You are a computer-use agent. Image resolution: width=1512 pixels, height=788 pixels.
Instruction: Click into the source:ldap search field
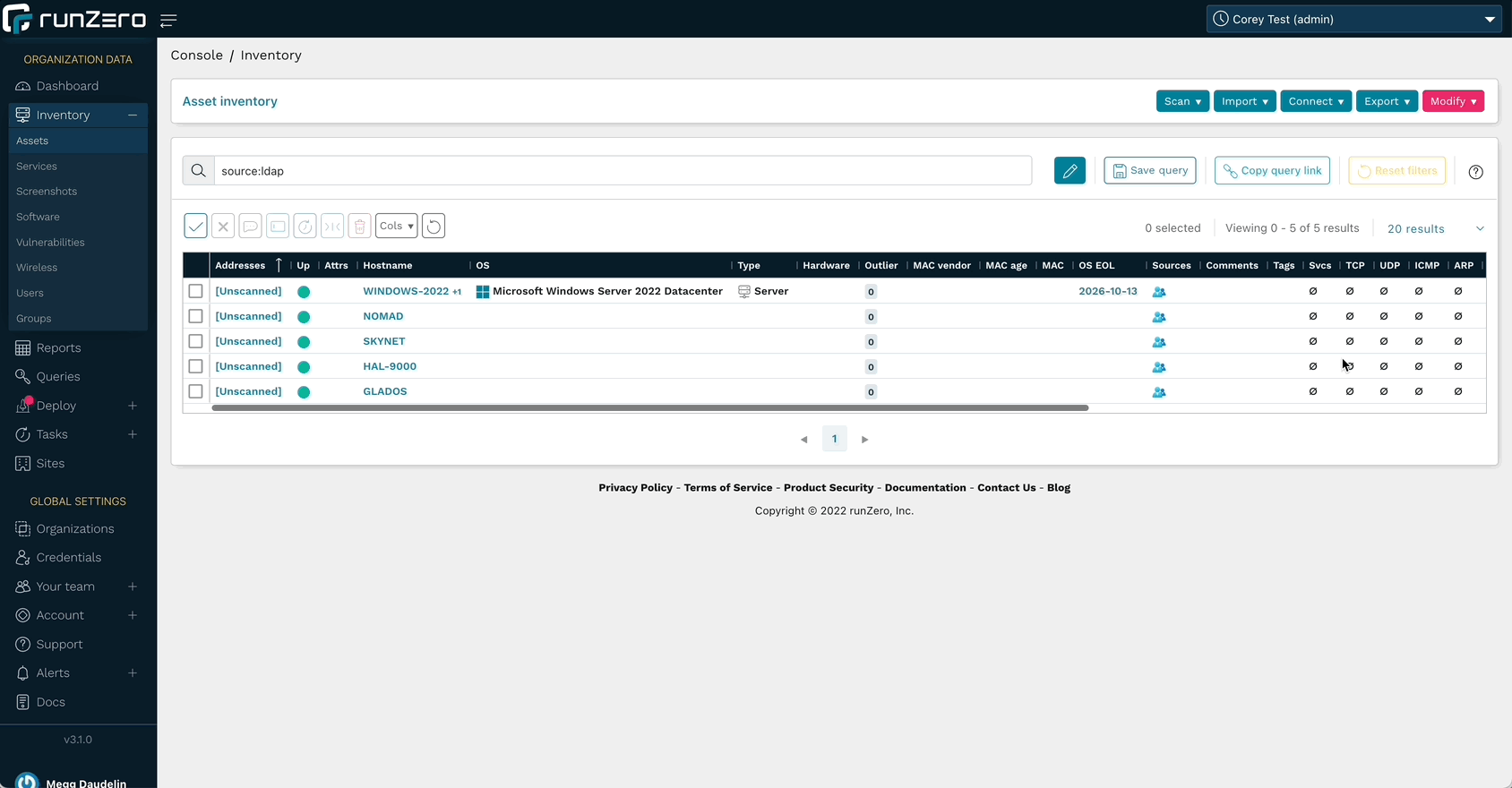click(x=622, y=171)
